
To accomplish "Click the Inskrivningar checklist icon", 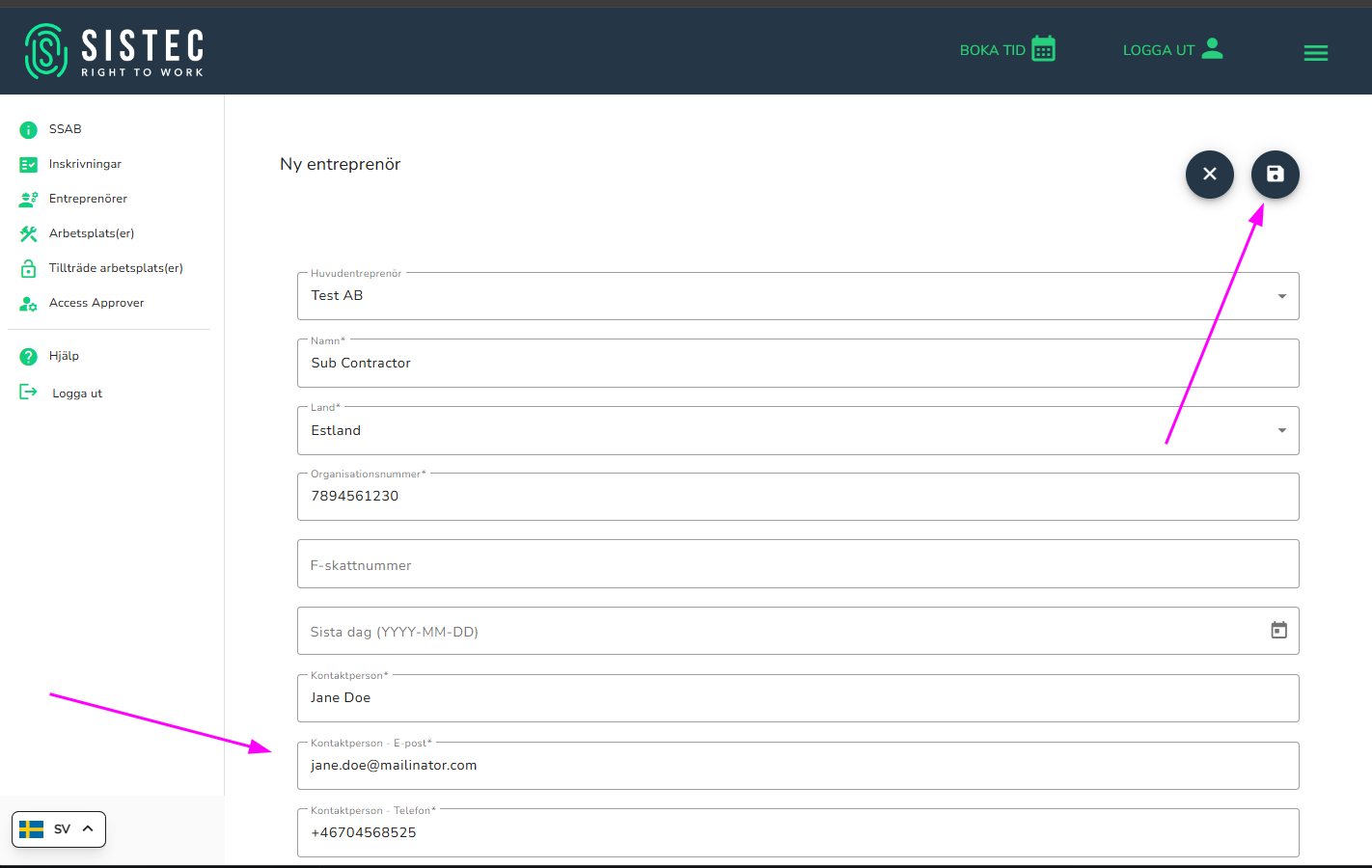I will 29,165.
